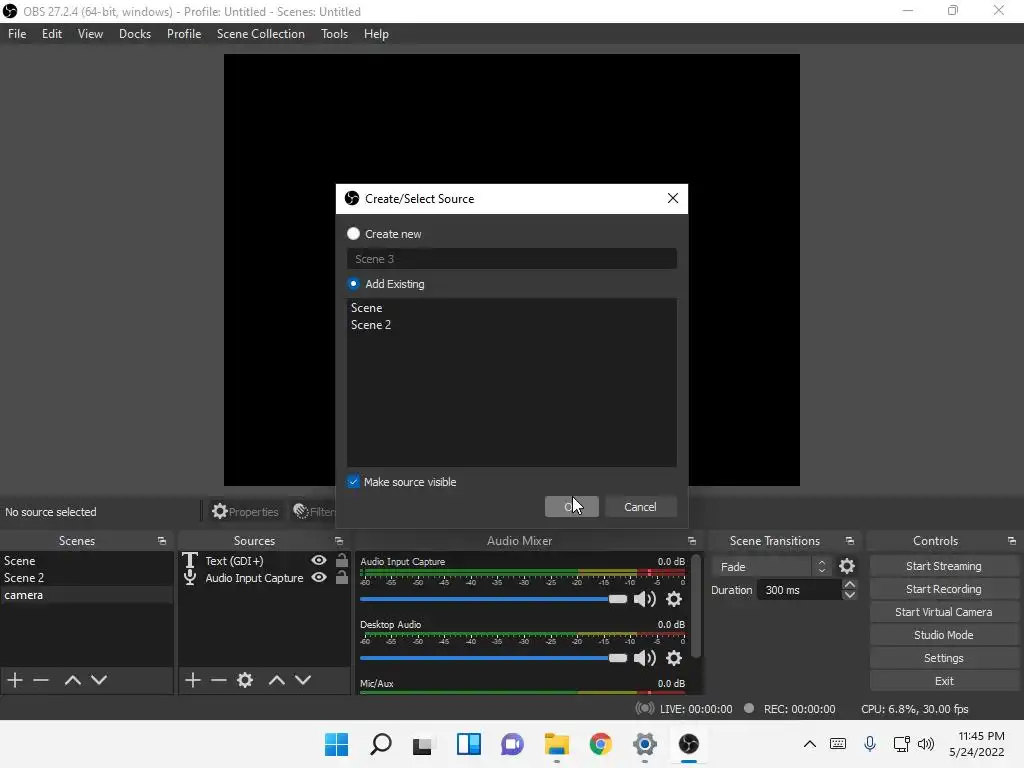
Task: Click Start Streaming
Action: click(944, 566)
